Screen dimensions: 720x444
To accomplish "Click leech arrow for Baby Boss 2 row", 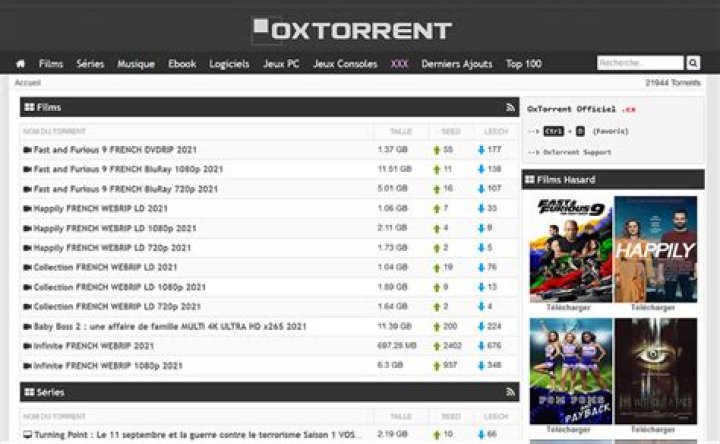I will coord(481,326).
